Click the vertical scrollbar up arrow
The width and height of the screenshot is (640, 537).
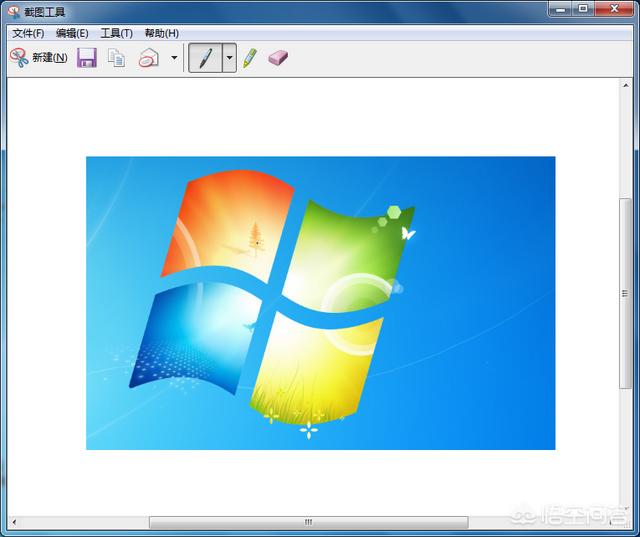pyautogui.click(x=625, y=85)
